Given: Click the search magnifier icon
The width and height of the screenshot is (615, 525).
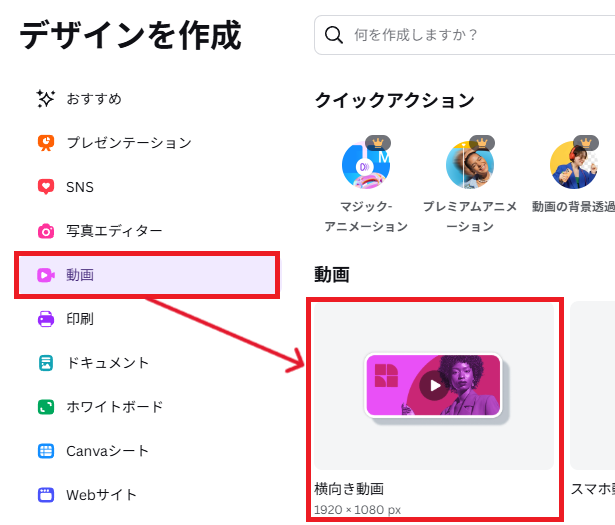Looking at the screenshot, I should point(334,35).
